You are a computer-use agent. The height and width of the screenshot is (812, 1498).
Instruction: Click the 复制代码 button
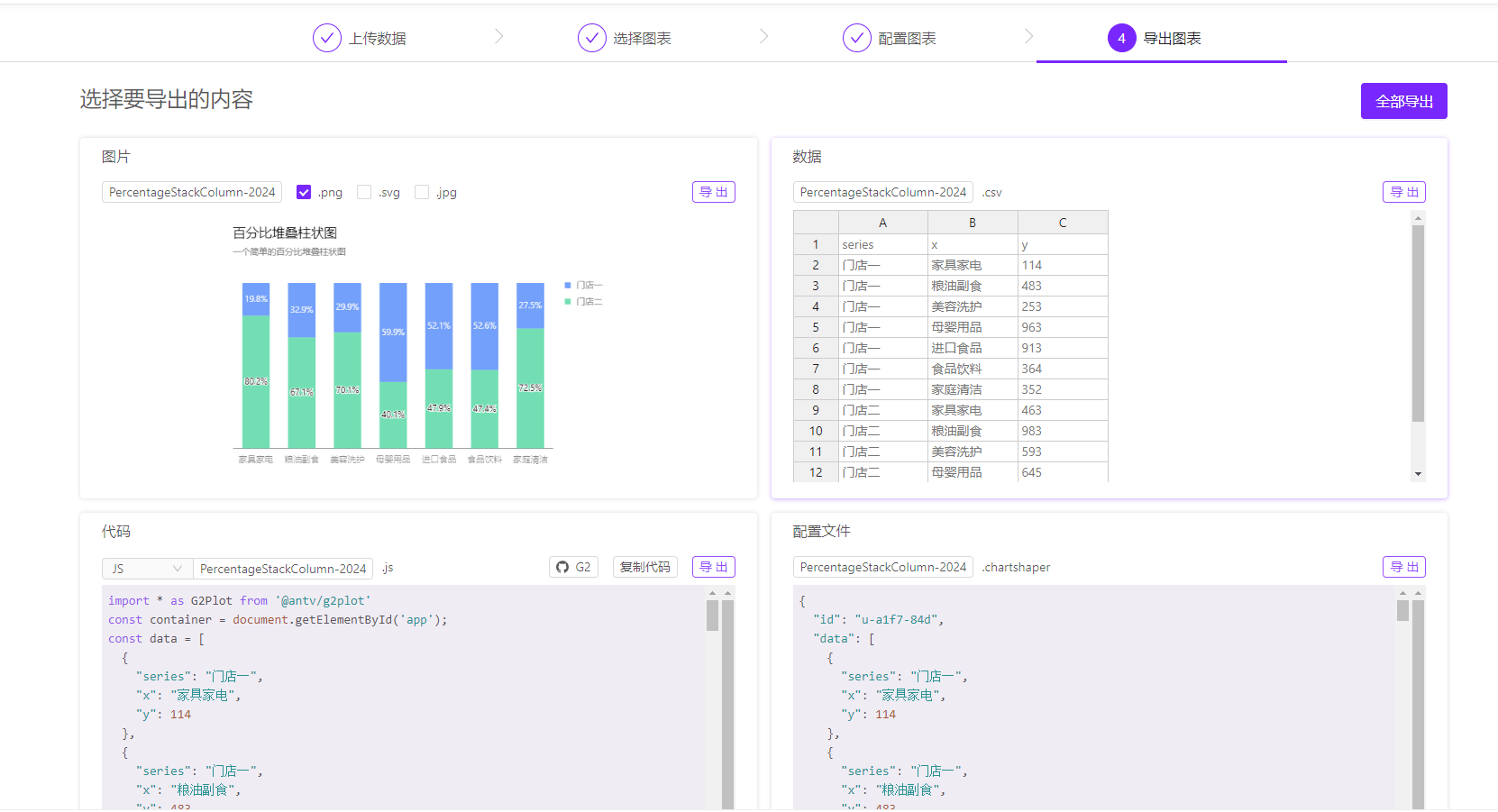pyautogui.click(x=644, y=567)
